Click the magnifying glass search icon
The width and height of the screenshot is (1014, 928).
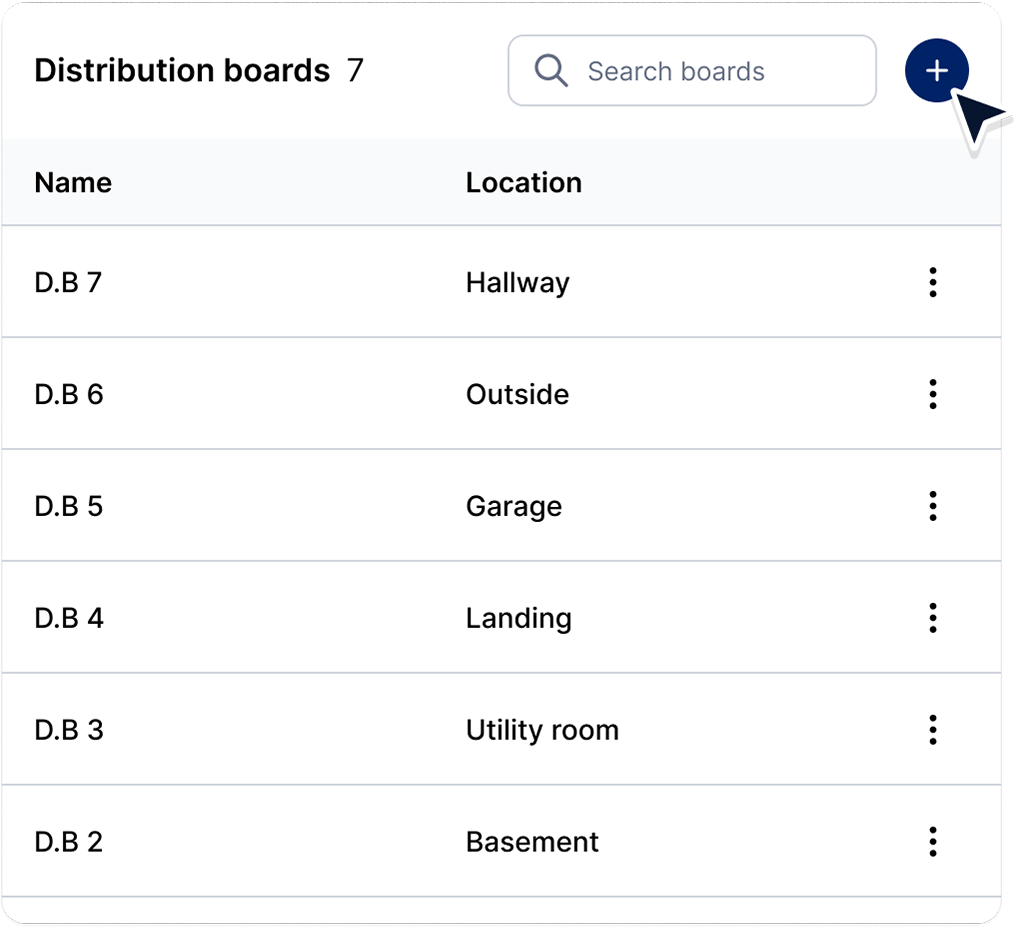tap(550, 70)
